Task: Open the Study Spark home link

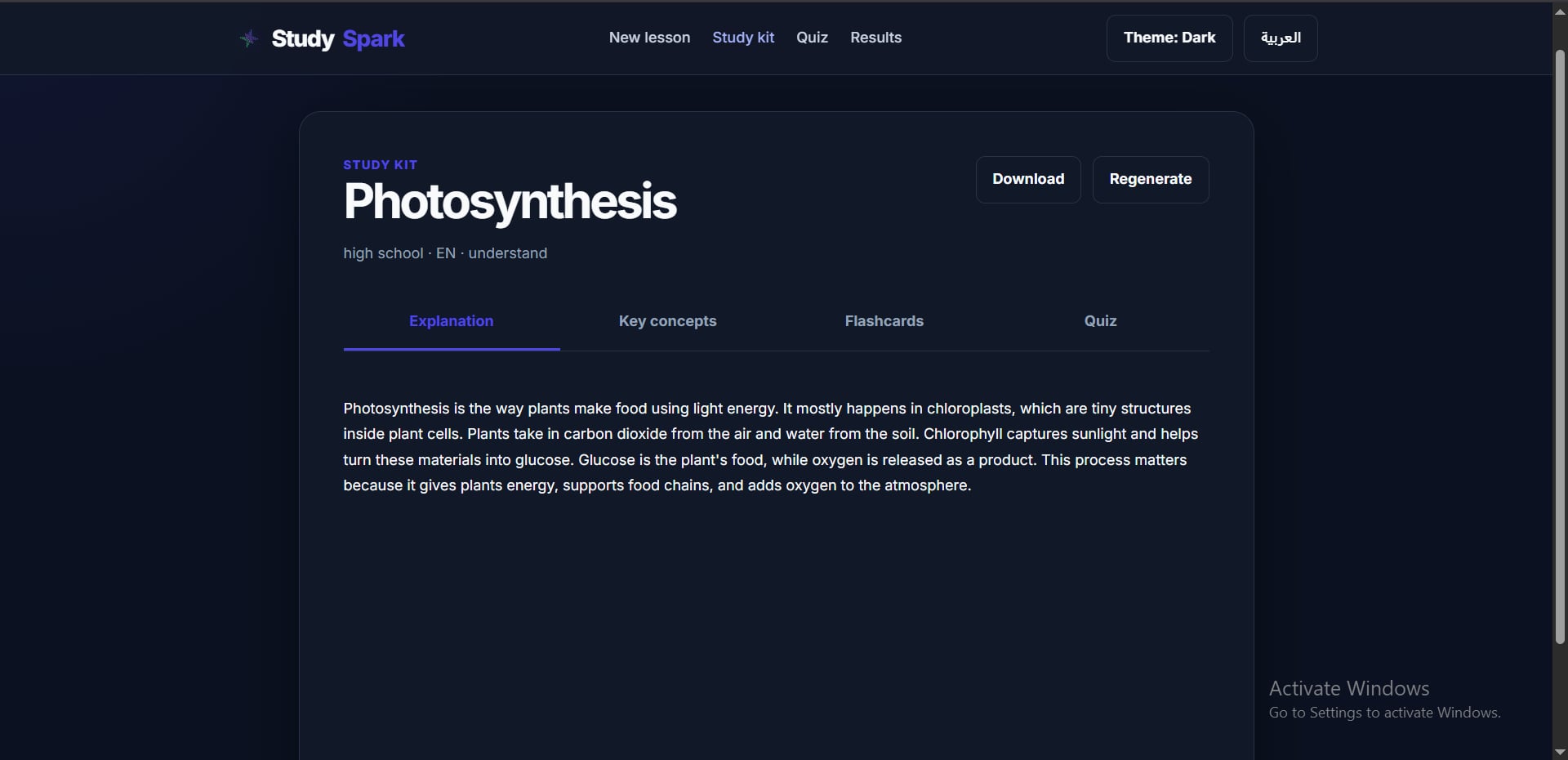Action: click(322, 38)
